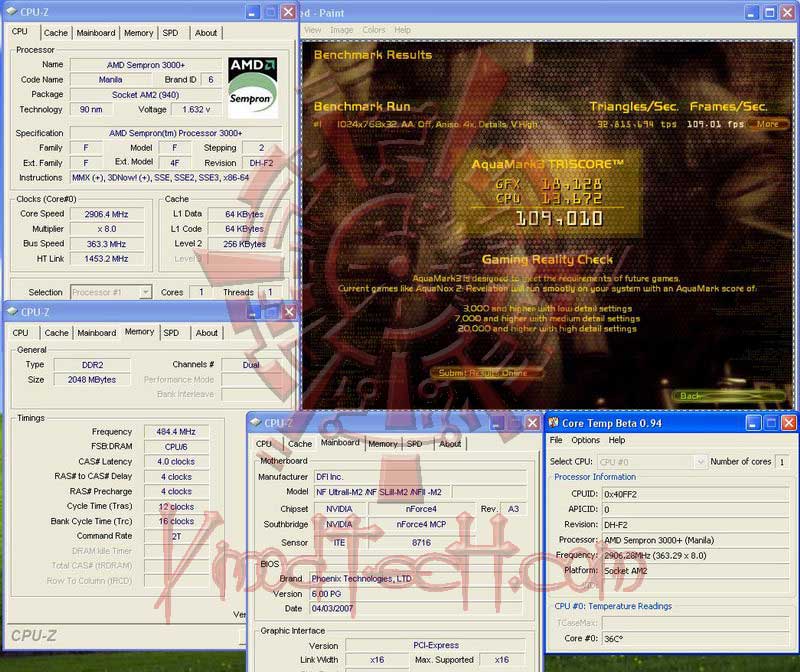Select CPU tab in Memory CPU-Z window

point(20,333)
